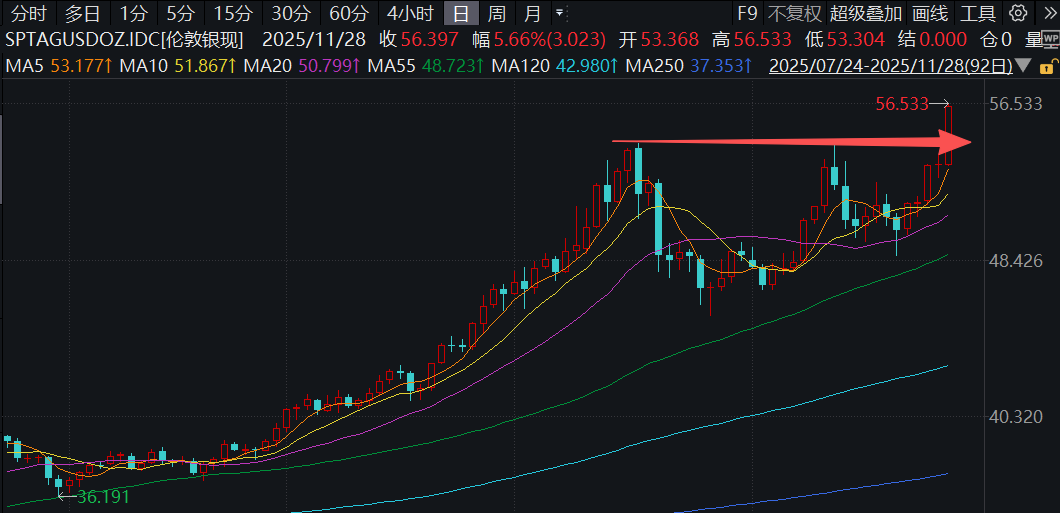Switch to 多日 multi-day tab
Viewport: 1060px width, 513px height.
click(82, 13)
